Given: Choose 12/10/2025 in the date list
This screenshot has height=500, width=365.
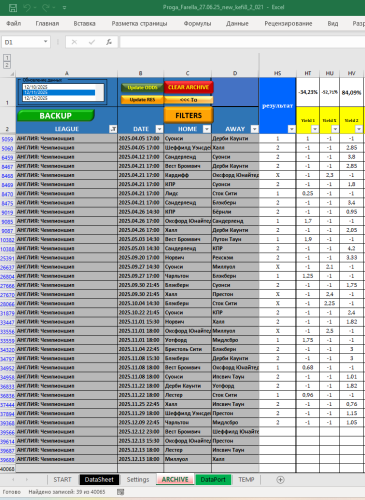Looking at the screenshot, I should tap(59, 87).
